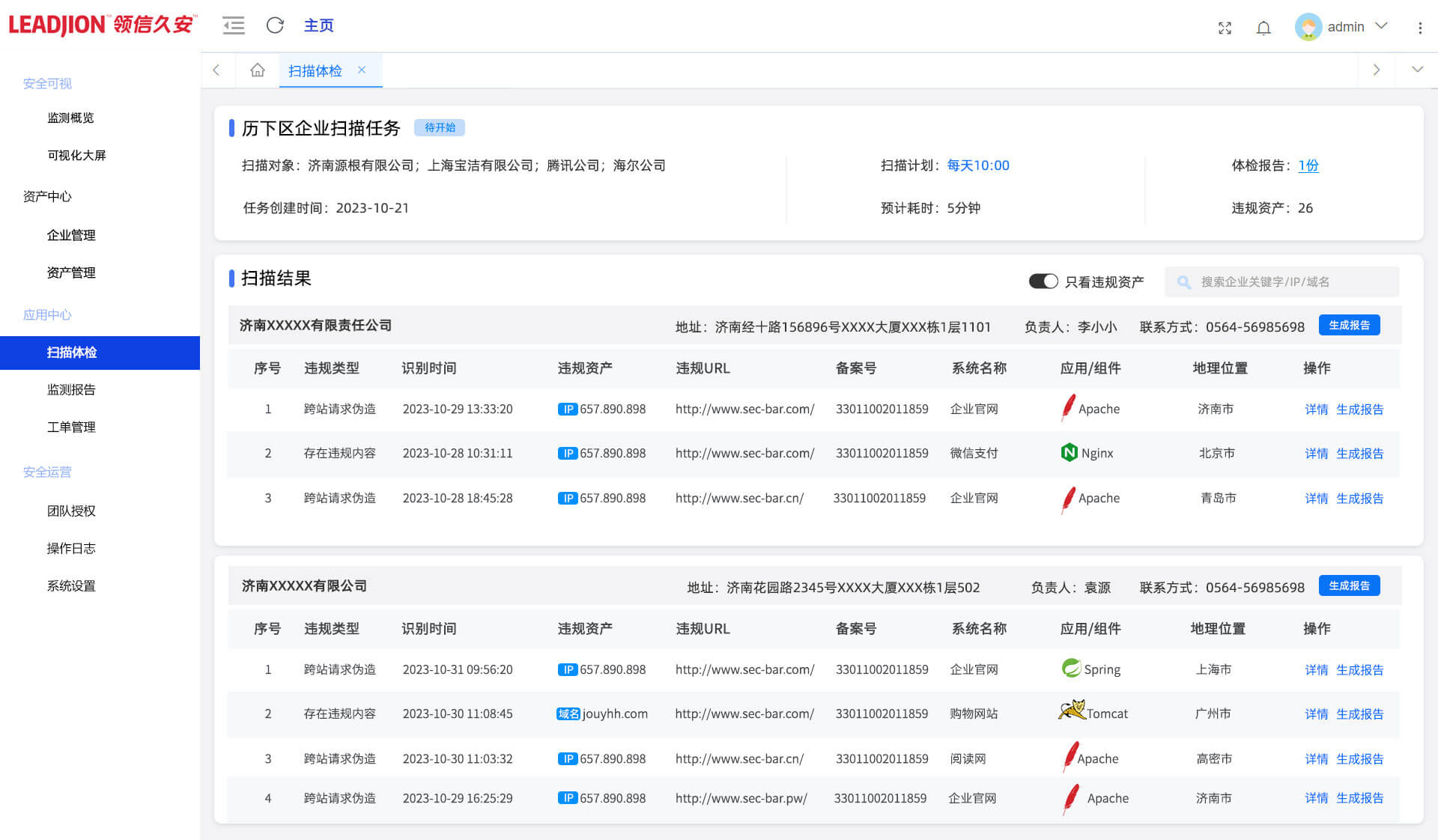The image size is (1438, 840).
Task: Open the notification bell
Action: click(x=1263, y=28)
